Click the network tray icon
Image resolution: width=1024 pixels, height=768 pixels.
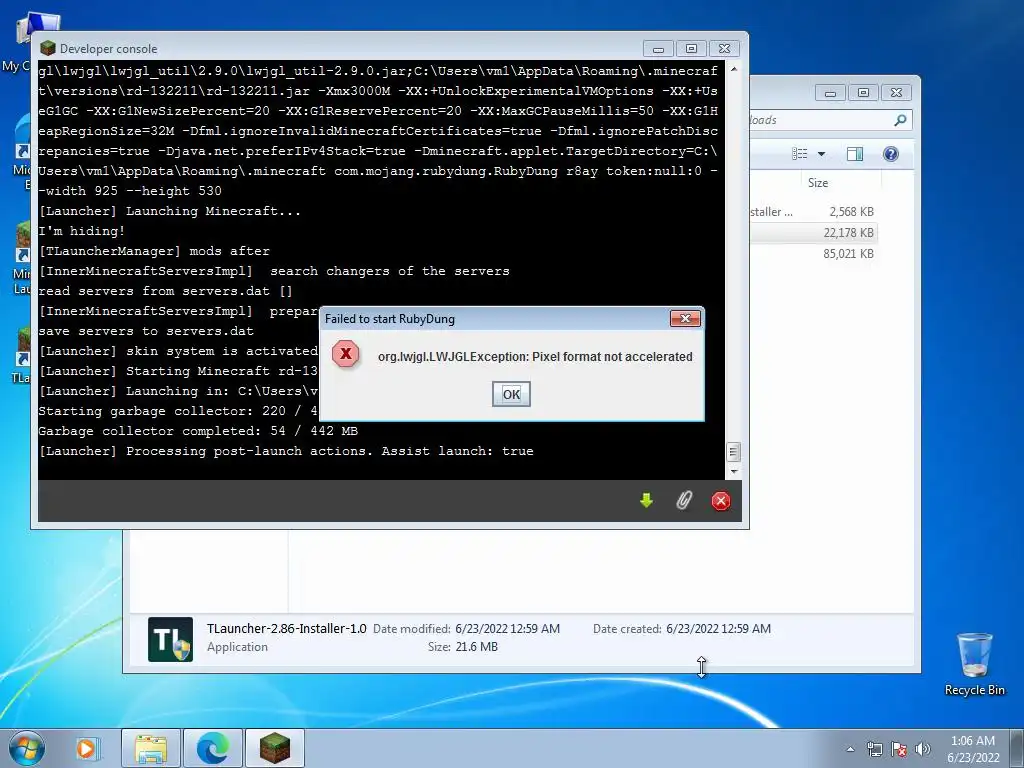coord(874,749)
